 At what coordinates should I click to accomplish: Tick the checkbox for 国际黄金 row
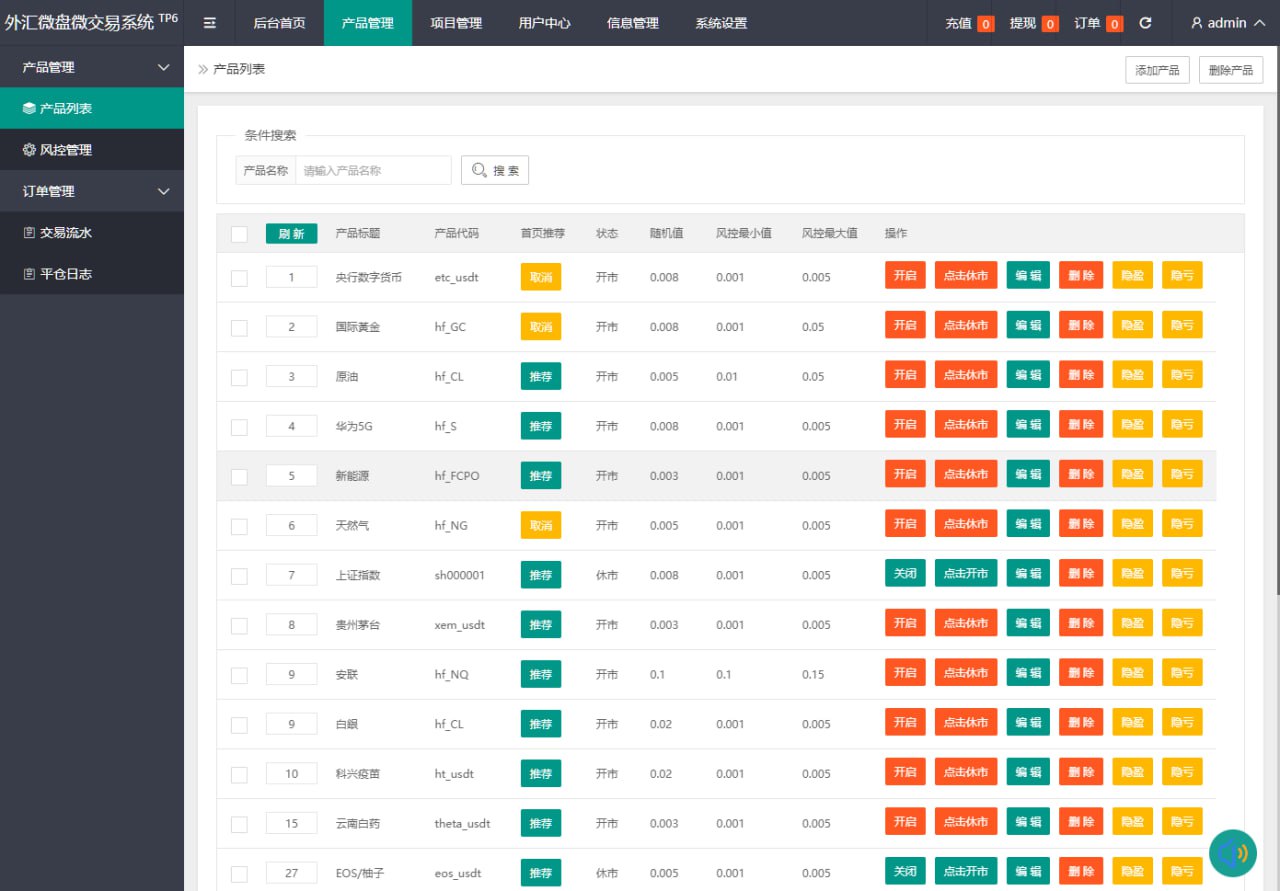[x=239, y=328]
